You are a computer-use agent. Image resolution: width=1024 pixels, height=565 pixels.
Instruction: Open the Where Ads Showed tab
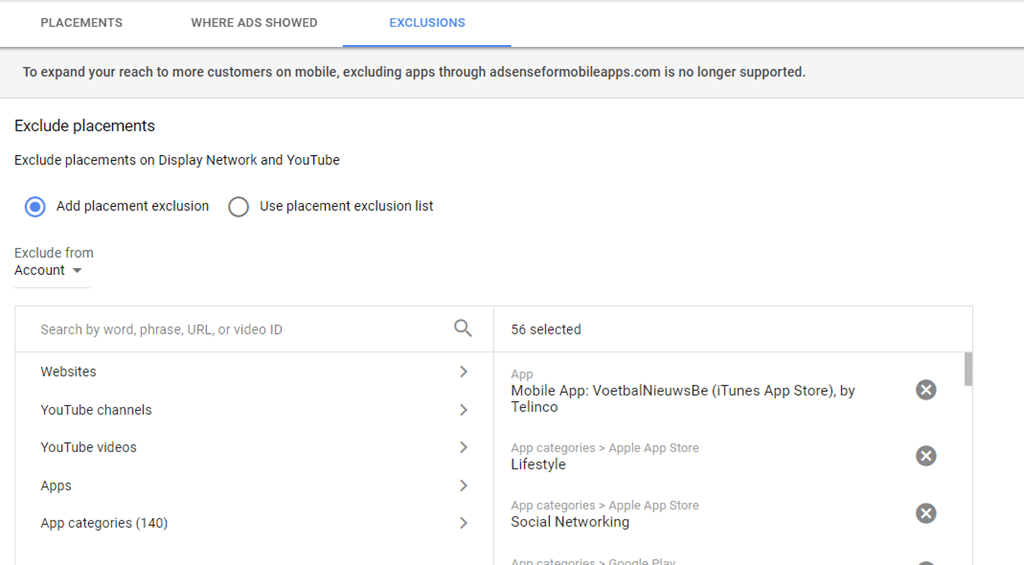[x=254, y=23]
